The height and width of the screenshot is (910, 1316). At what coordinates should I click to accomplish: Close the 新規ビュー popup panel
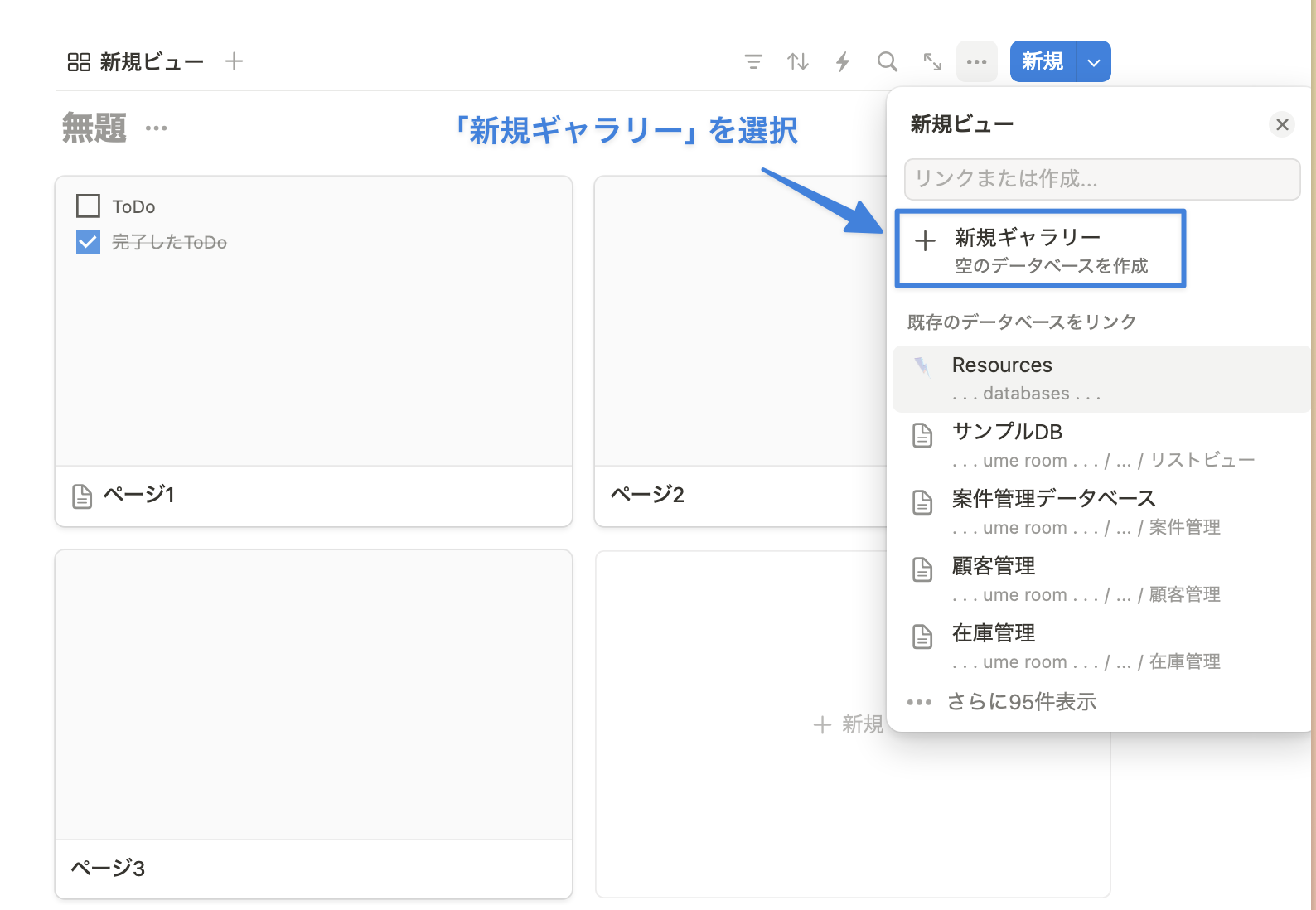1282,124
